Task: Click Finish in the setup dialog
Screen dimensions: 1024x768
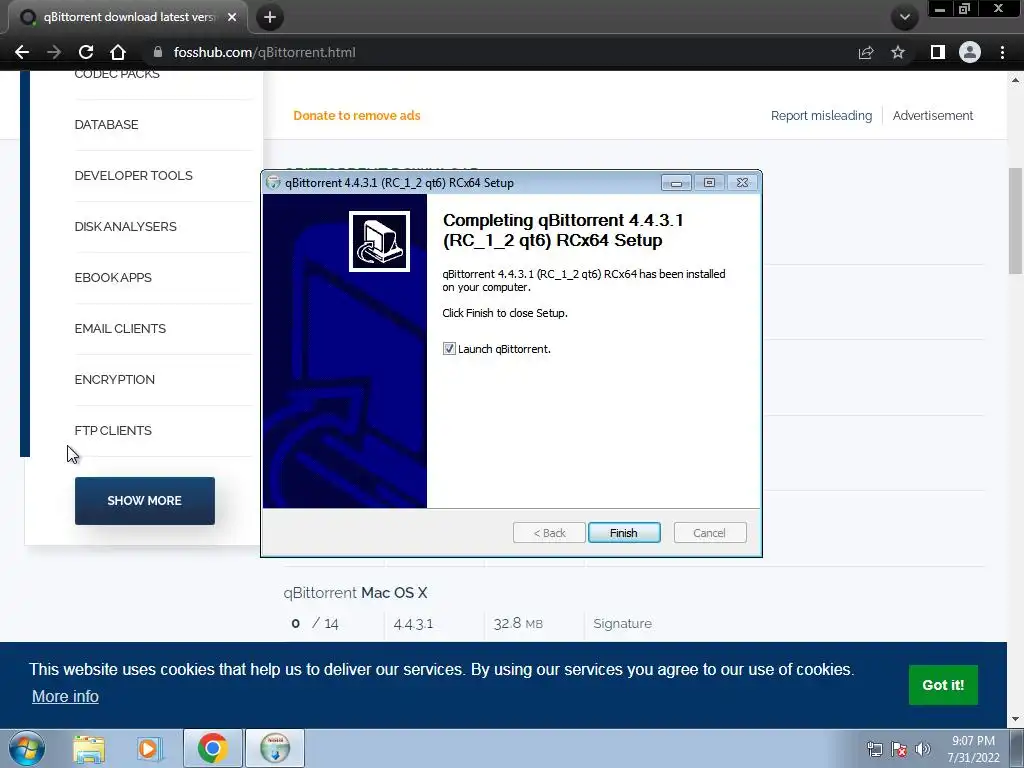Action: (x=624, y=533)
